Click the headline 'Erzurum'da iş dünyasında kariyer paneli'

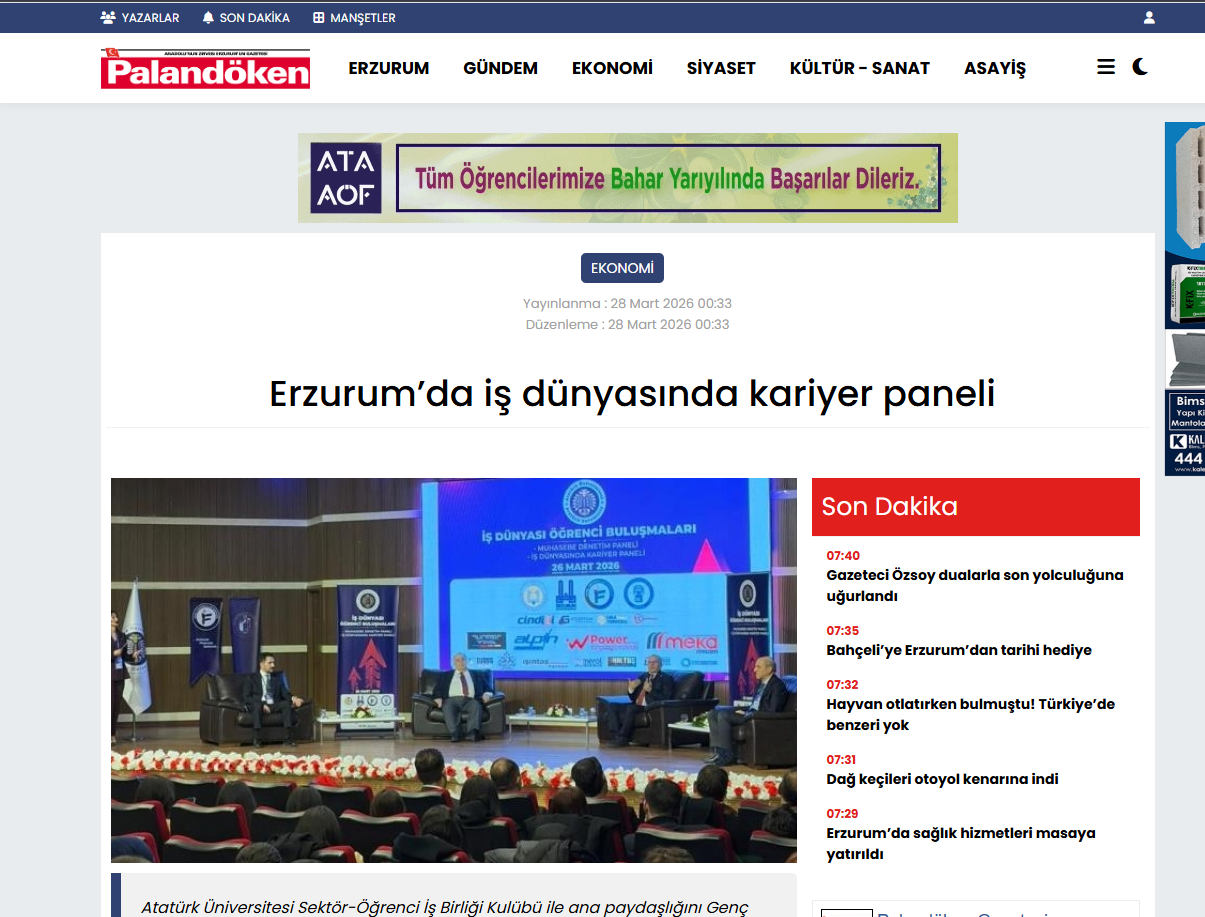point(631,394)
